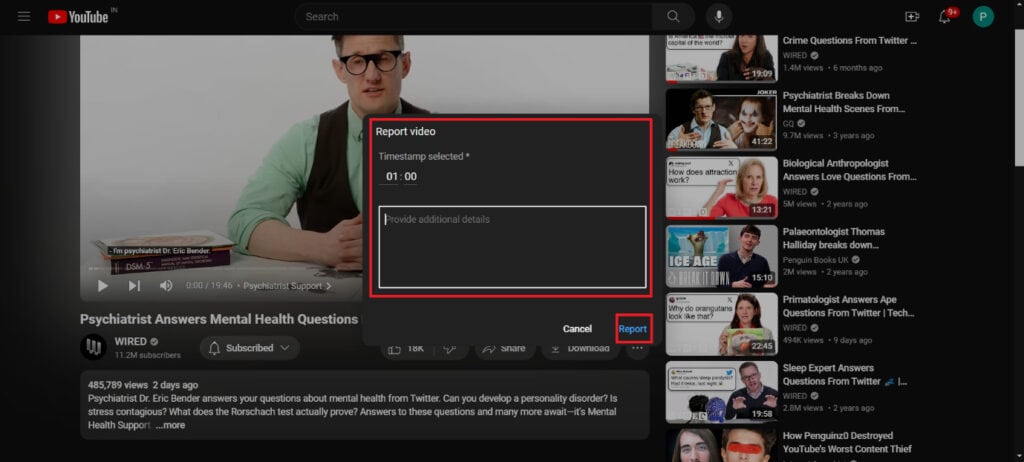Start voice search with microphone icon
The height and width of the screenshot is (462, 1024).
pyautogui.click(x=719, y=16)
